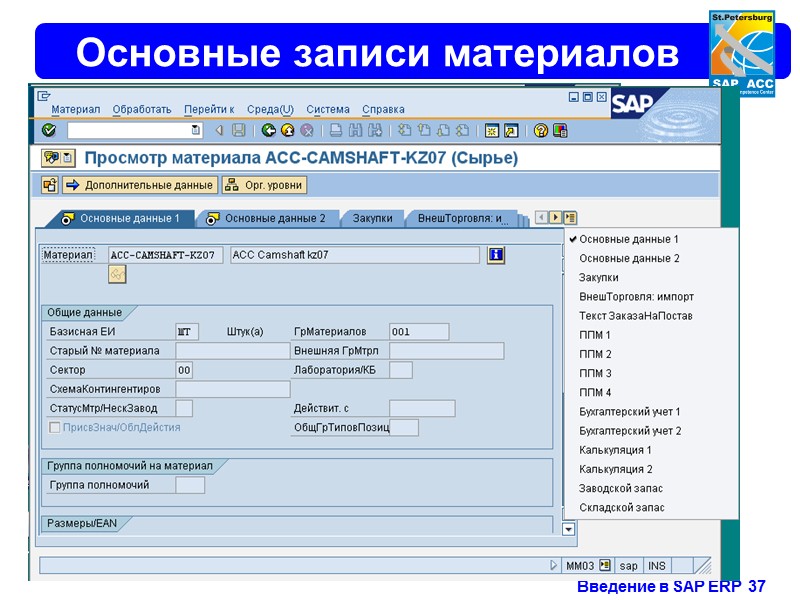
Task: Click the select views icon in button bar
Action: click(49, 185)
